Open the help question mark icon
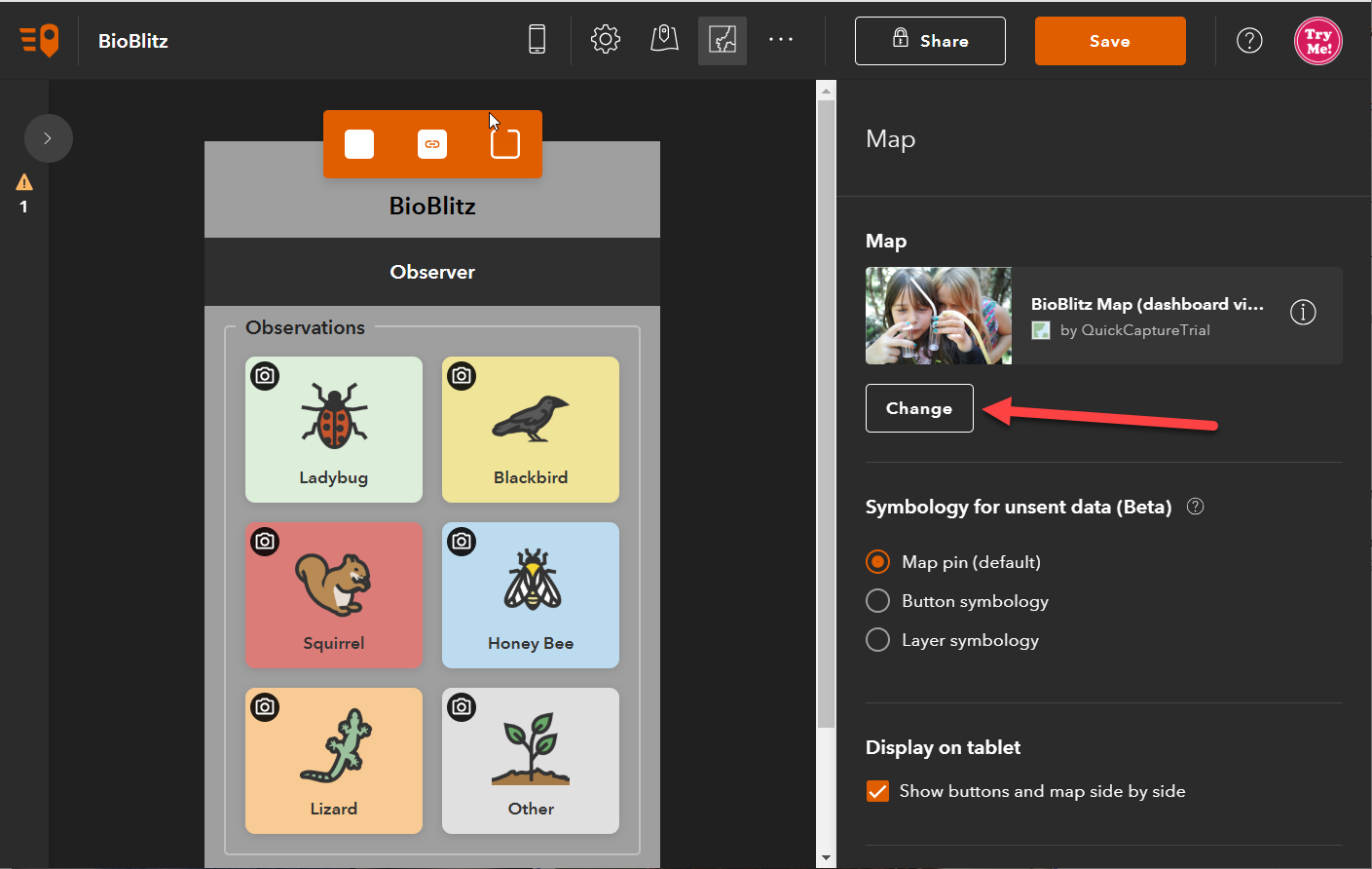 [x=1249, y=41]
